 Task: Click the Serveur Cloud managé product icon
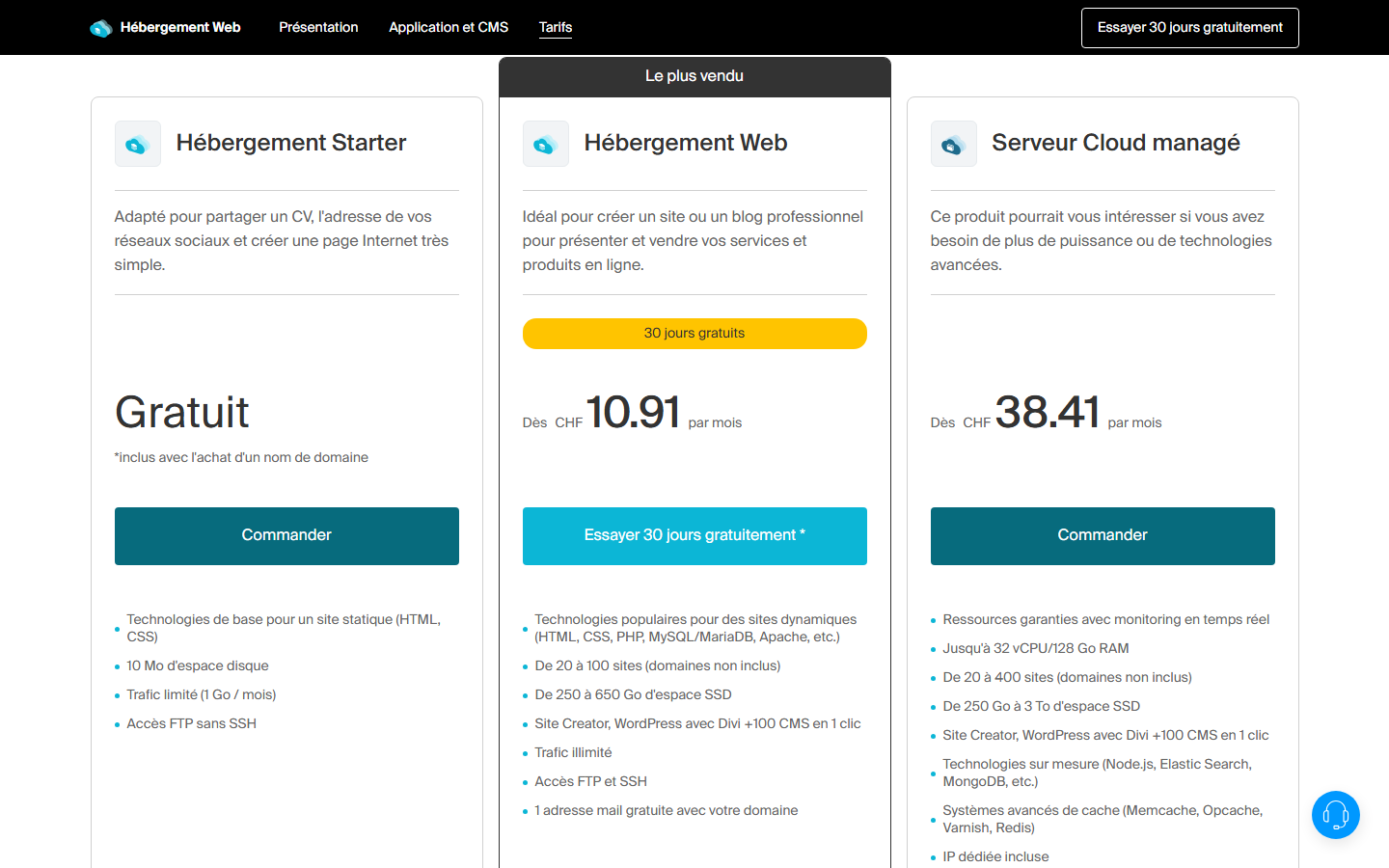(x=954, y=144)
